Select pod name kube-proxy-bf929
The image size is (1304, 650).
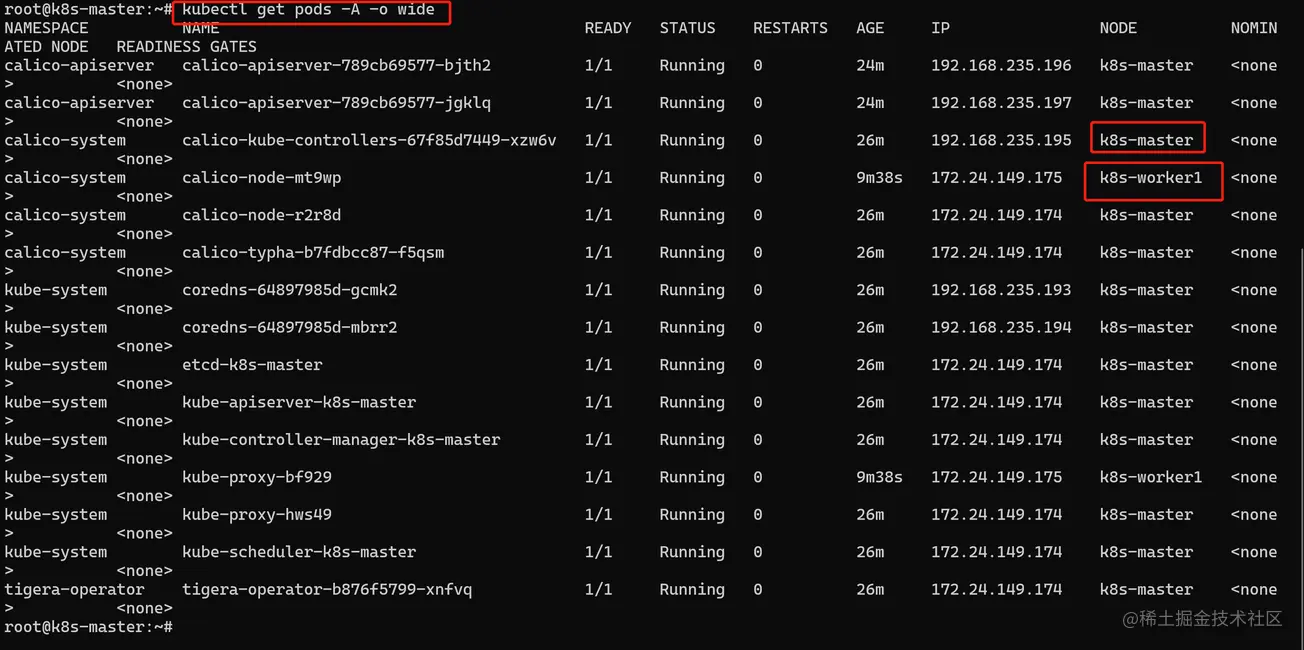pos(256,478)
